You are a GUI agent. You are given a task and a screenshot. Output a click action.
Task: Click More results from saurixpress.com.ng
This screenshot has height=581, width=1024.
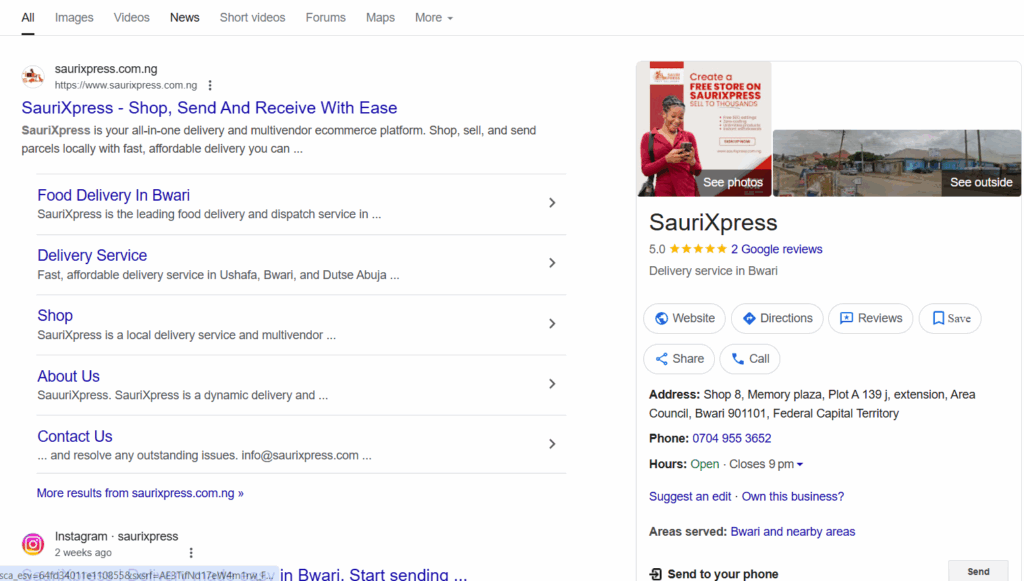click(x=140, y=493)
